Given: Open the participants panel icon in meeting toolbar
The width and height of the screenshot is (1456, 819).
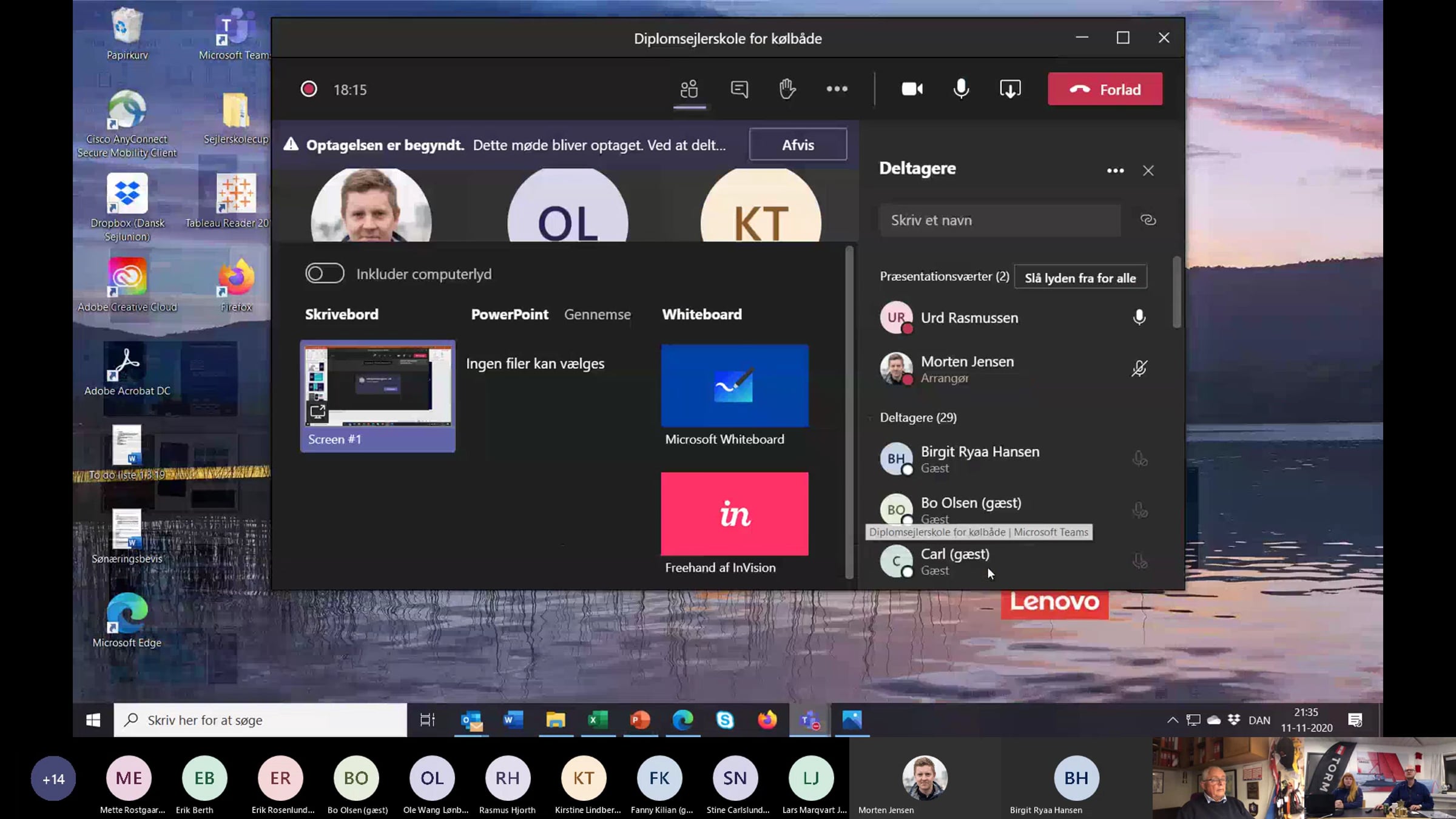Looking at the screenshot, I should 689,89.
